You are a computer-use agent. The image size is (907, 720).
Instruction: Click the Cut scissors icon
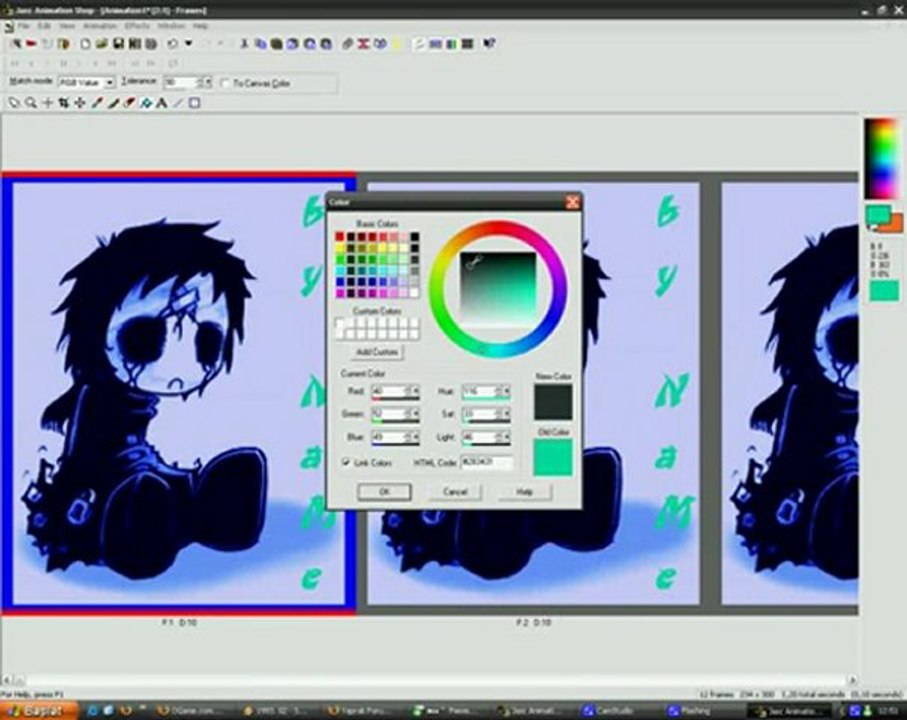click(244, 44)
